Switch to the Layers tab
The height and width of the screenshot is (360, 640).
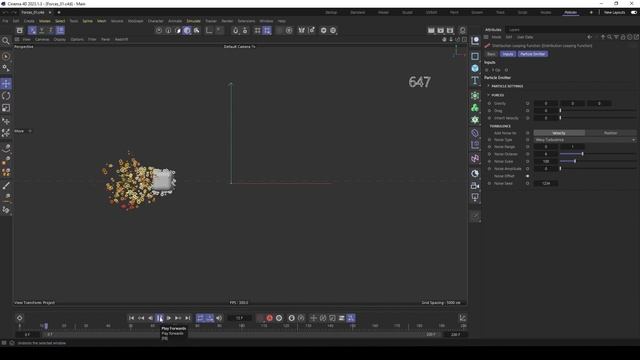pos(514,30)
